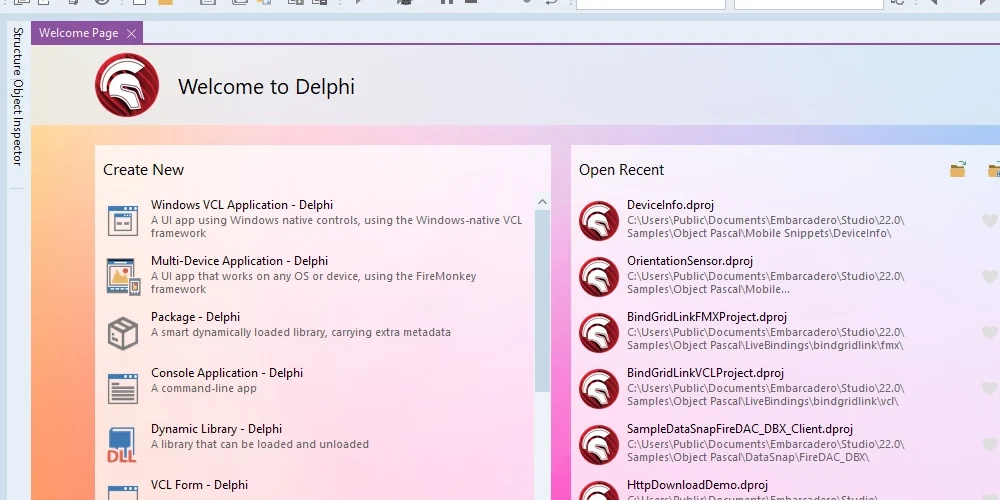Expand the Object Inspector side panel
Image resolution: width=1000 pixels, height=500 pixels.
(x=18, y=122)
